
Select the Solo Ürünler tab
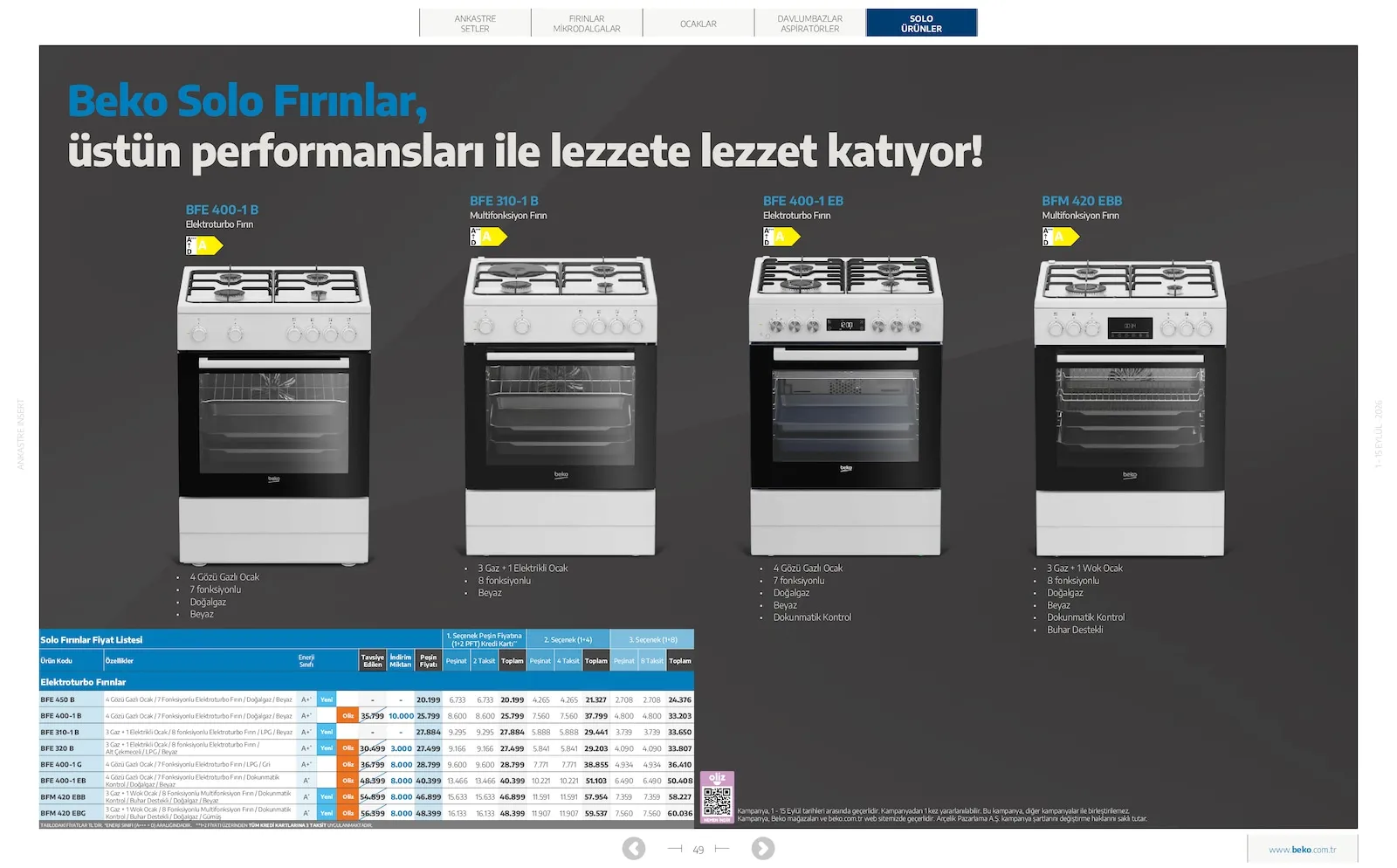point(921,23)
